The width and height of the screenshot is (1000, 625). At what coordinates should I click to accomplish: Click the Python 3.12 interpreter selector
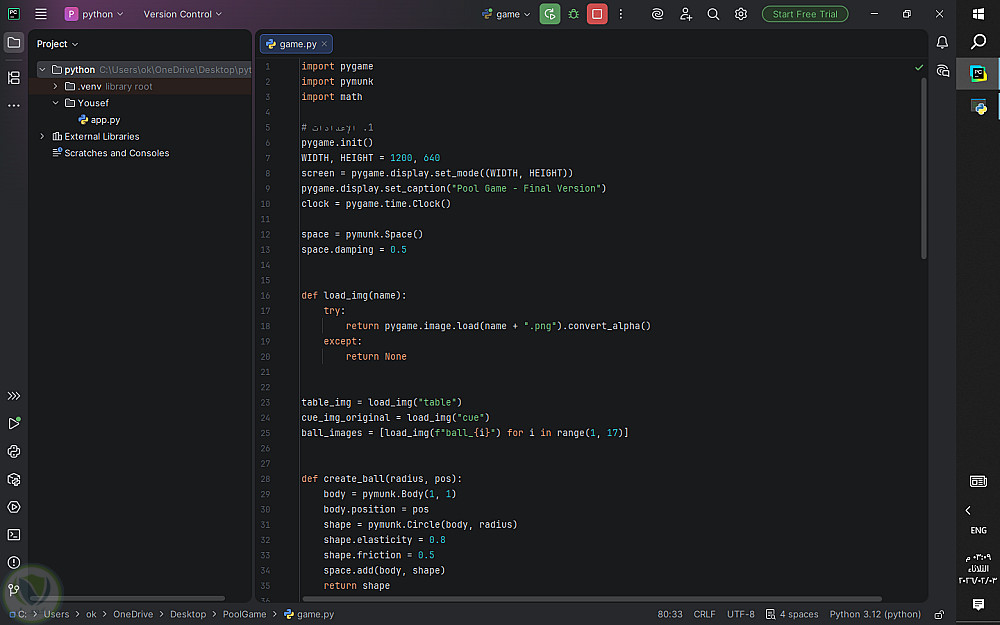pyautogui.click(x=875, y=614)
